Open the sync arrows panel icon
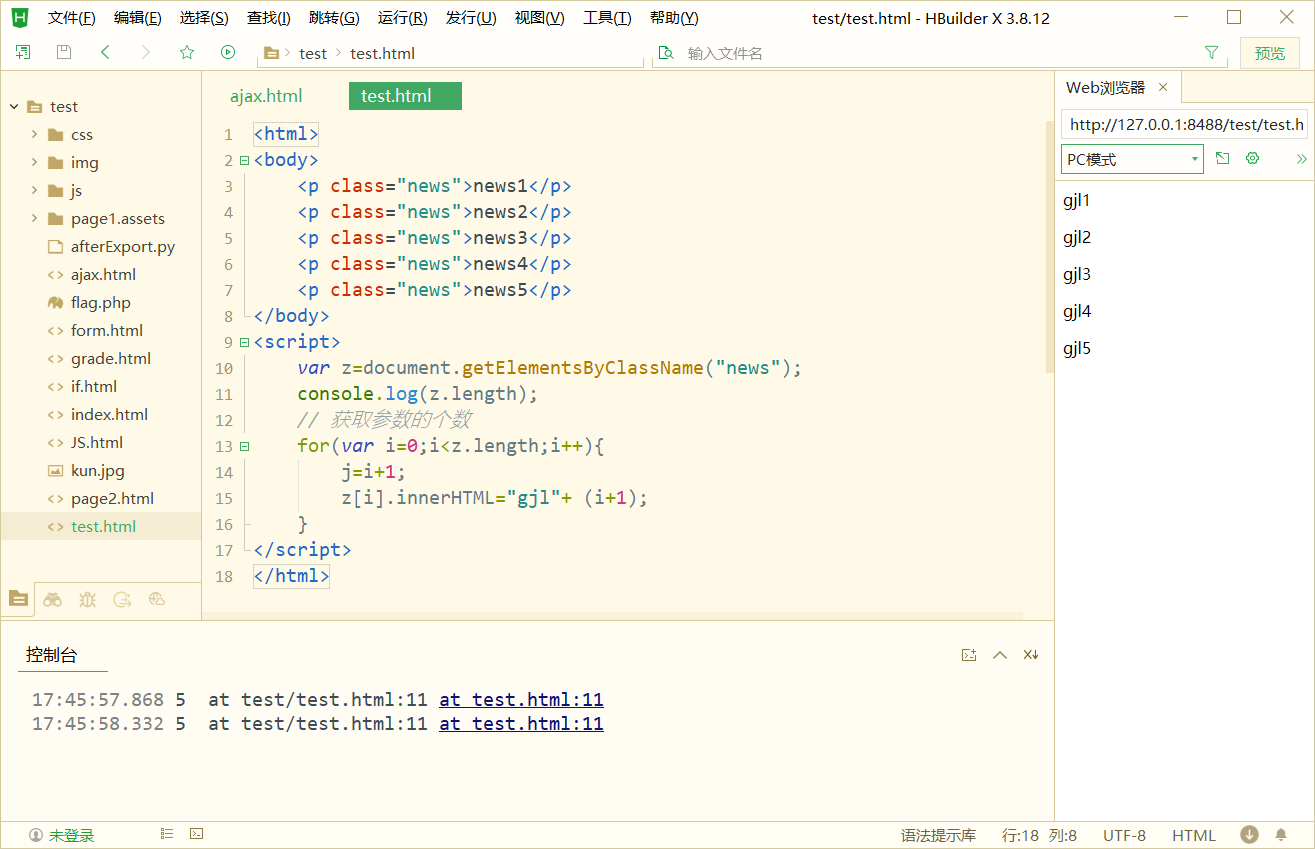1315x849 pixels. tap(122, 599)
